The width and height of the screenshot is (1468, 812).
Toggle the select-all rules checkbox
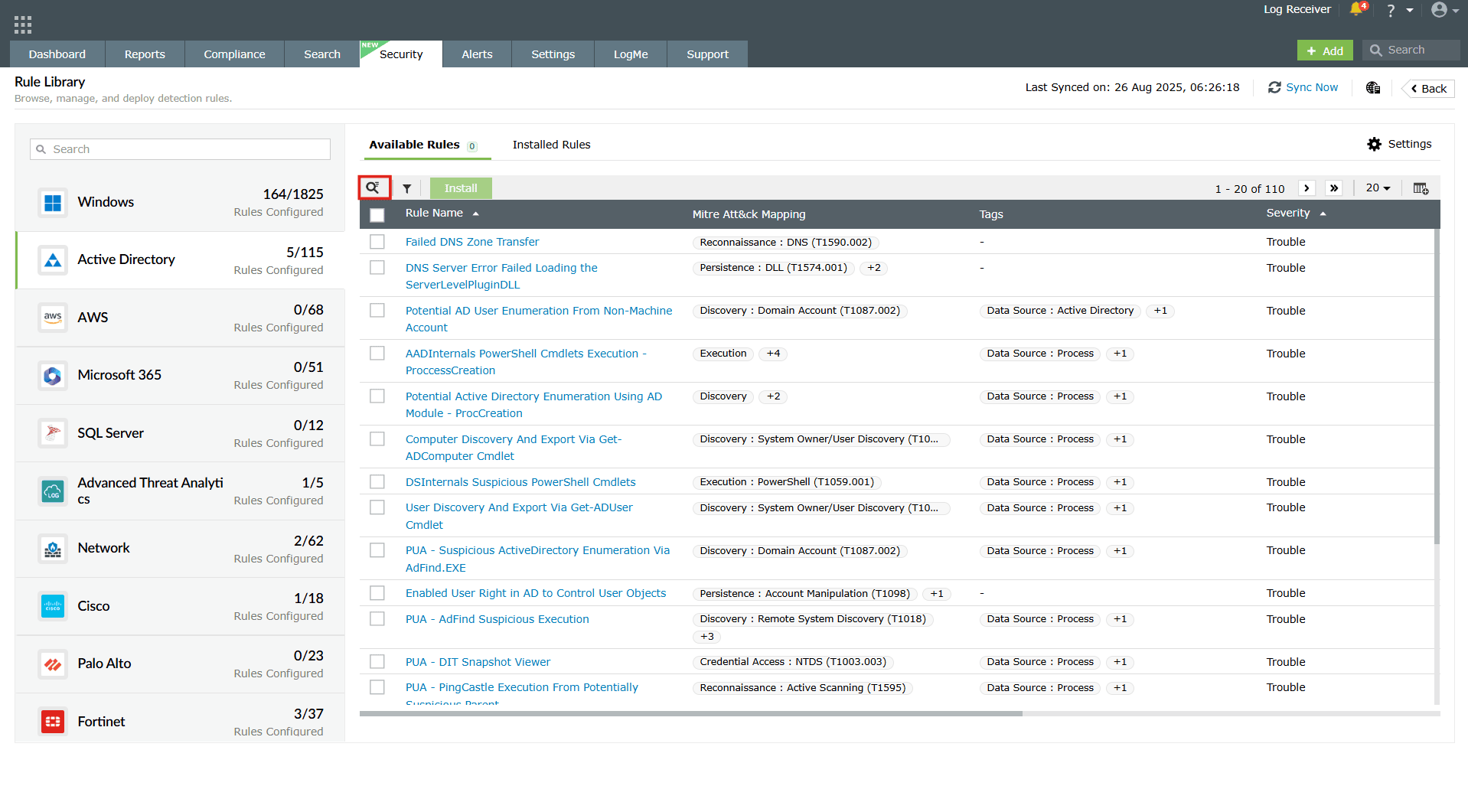377,215
